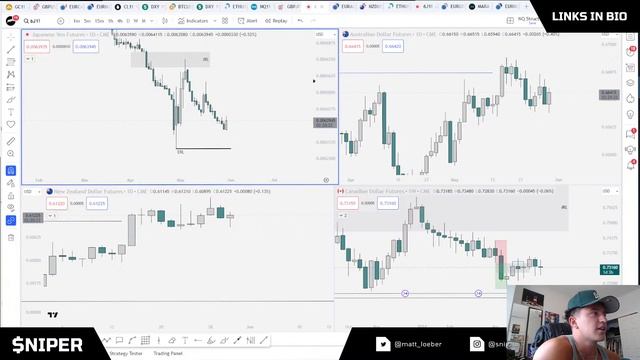This screenshot has height=360, width=640.
Task: Switch to the BTC browser tab
Action: pos(179,7)
